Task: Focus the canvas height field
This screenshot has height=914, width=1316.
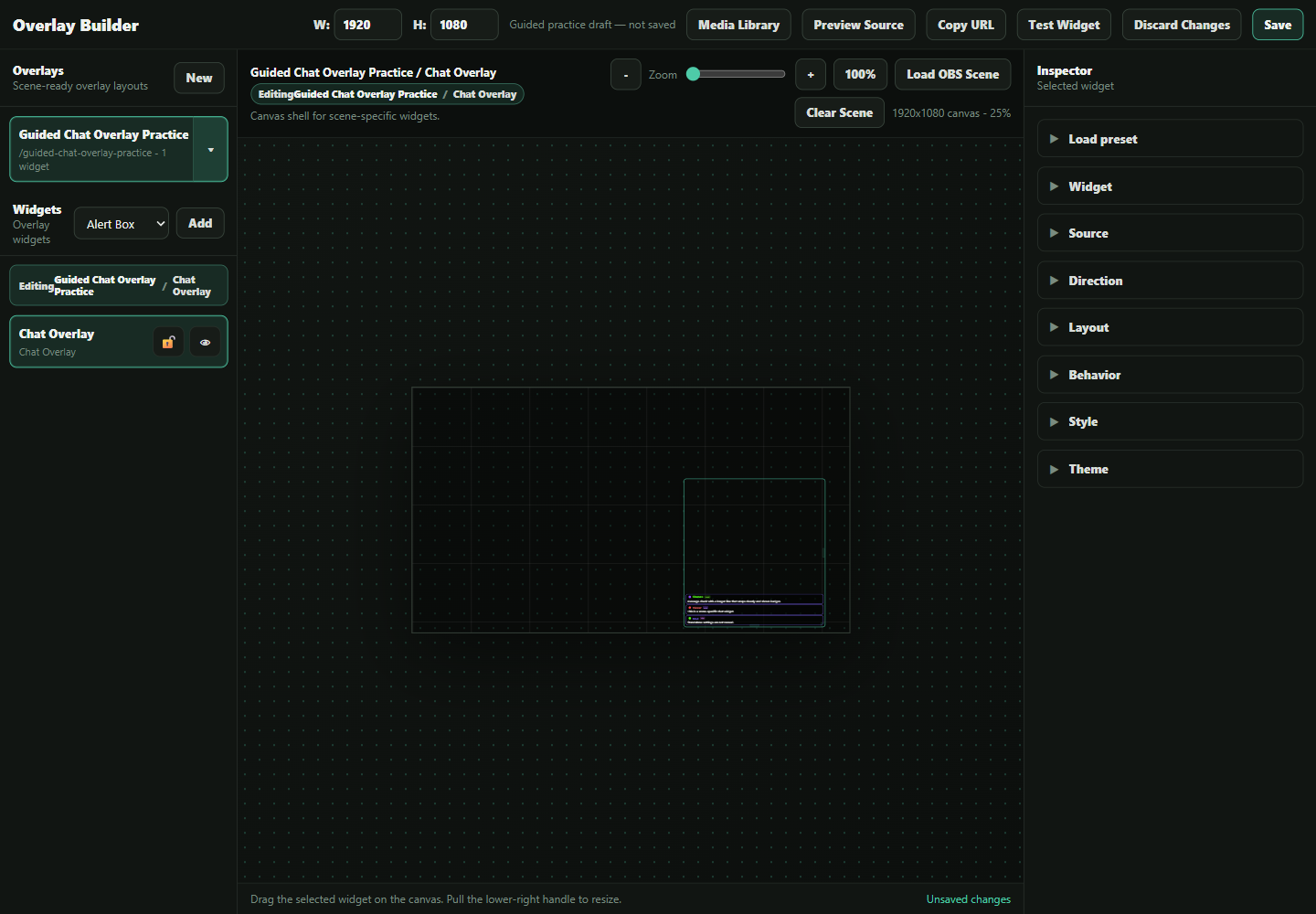Action: point(464,25)
